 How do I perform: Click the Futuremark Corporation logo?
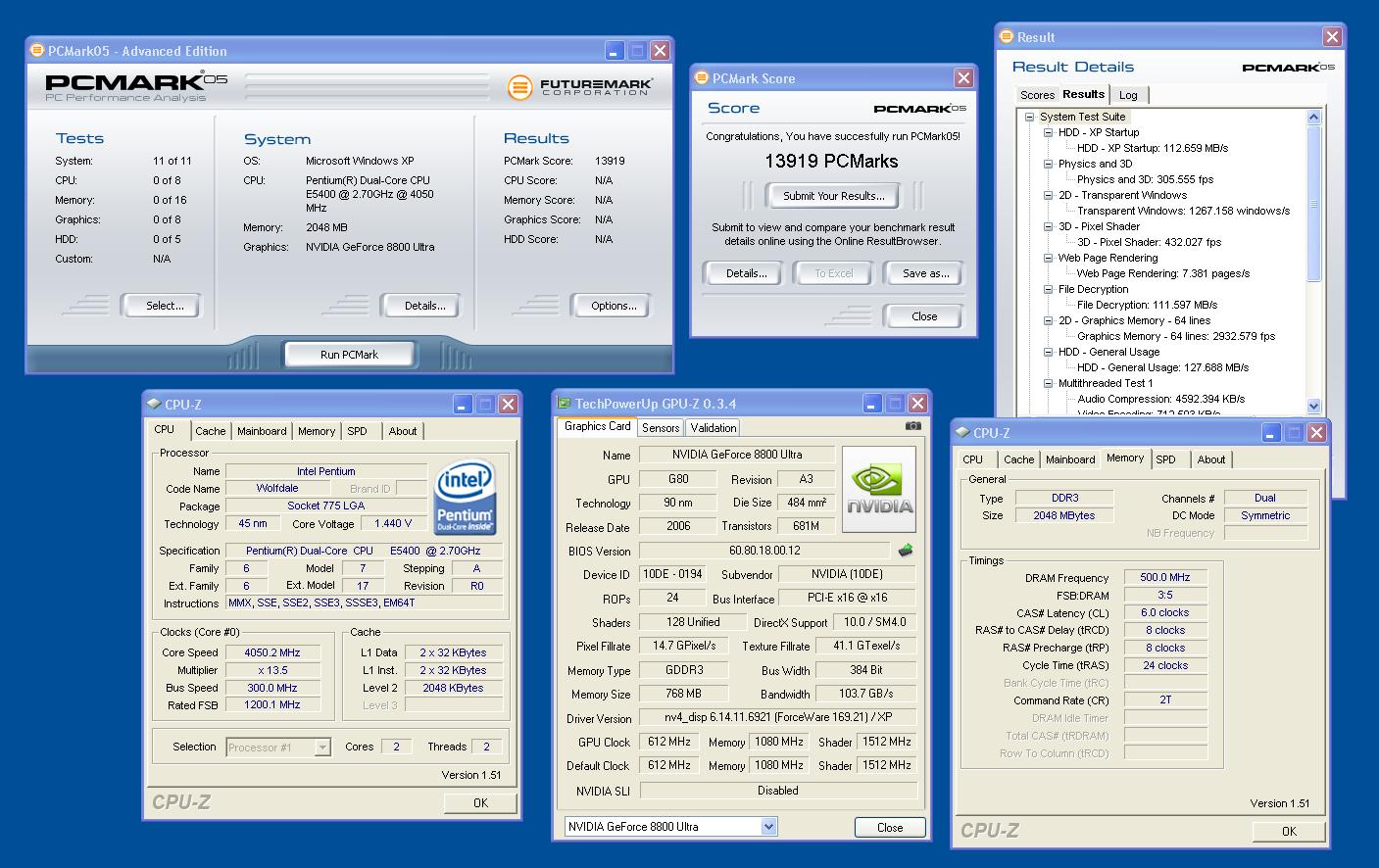point(580,87)
